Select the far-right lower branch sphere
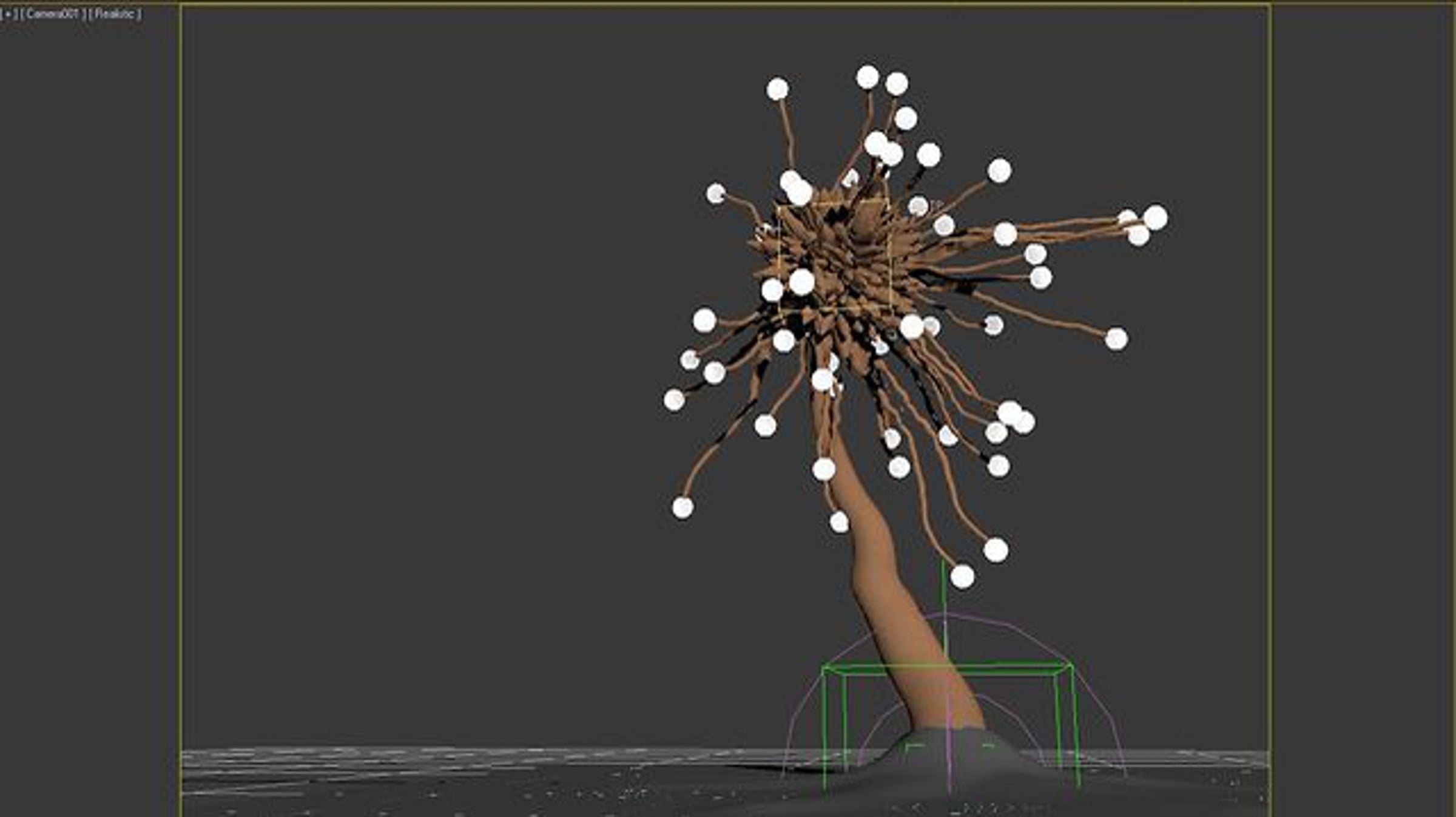 click(x=1116, y=339)
